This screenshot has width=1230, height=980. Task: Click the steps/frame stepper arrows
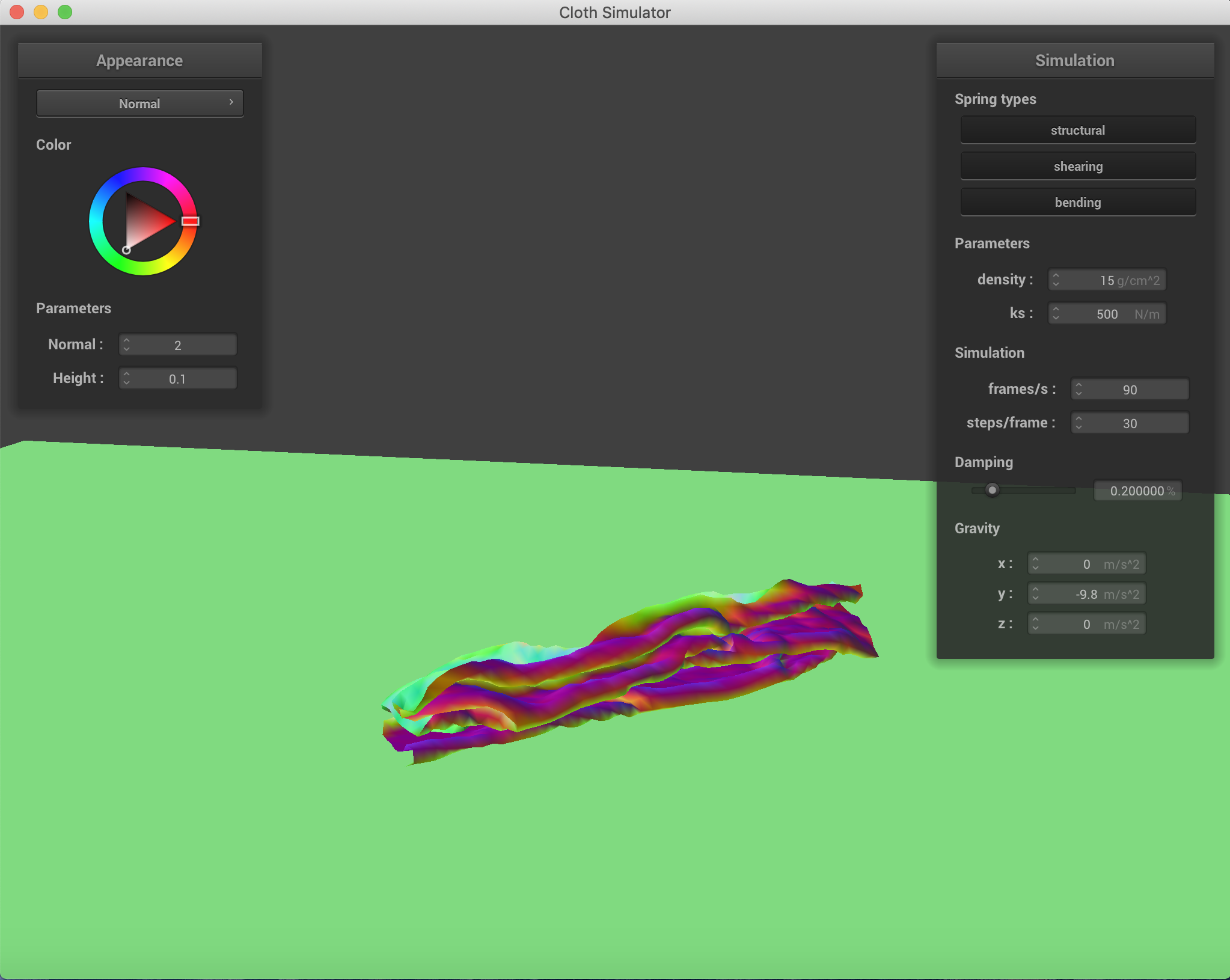(x=1079, y=423)
